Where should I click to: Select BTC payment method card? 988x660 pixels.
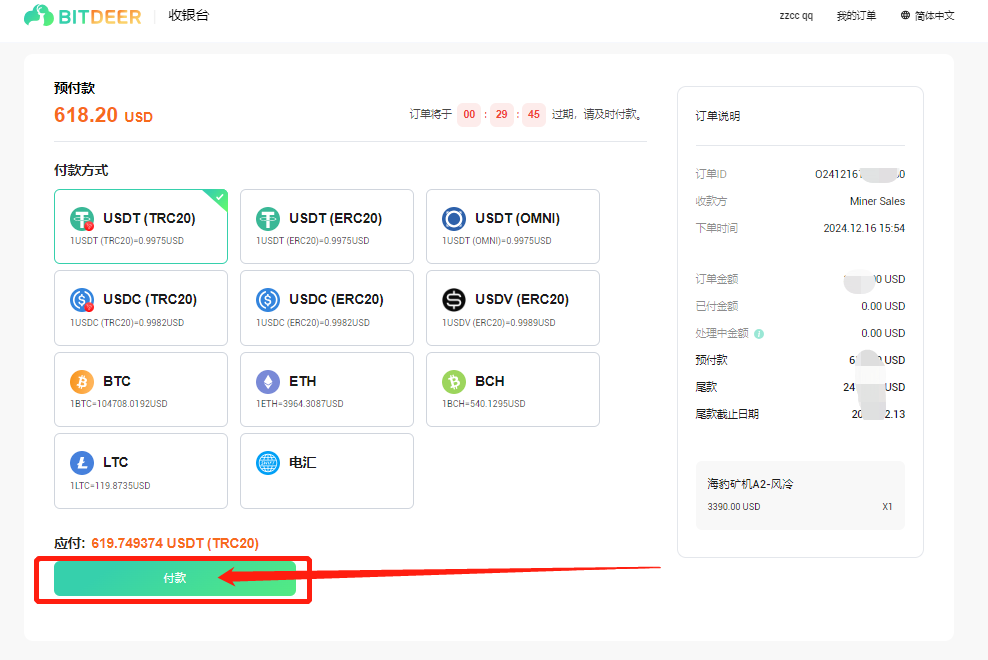click(141, 389)
